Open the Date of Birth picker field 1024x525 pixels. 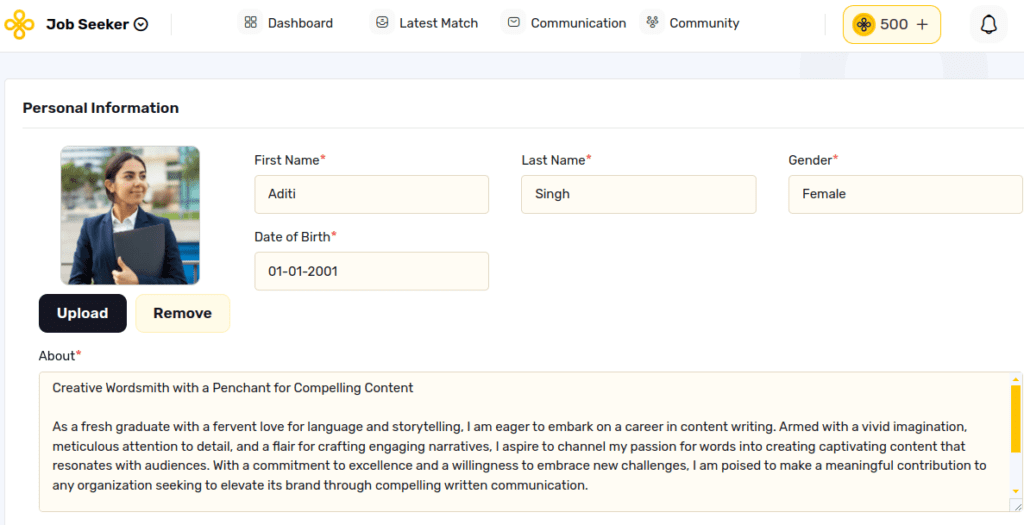click(371, 271)
